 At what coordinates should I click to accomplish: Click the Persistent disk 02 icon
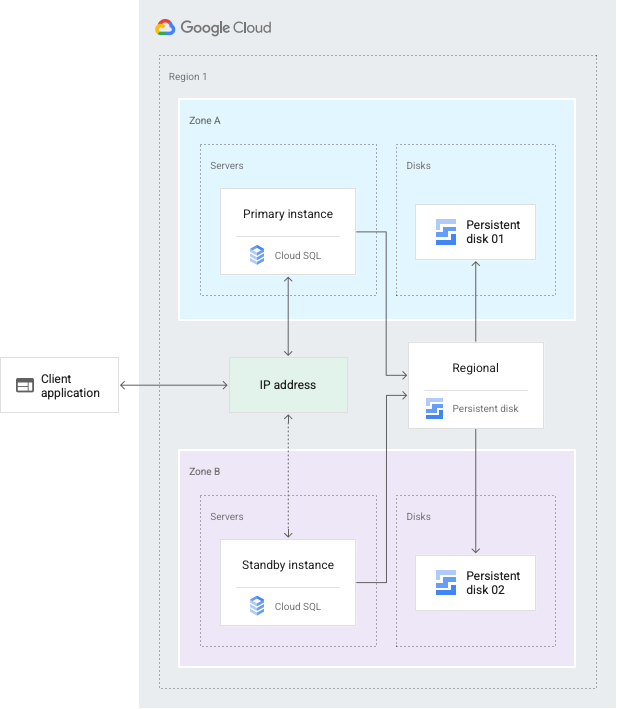point(446,583)
